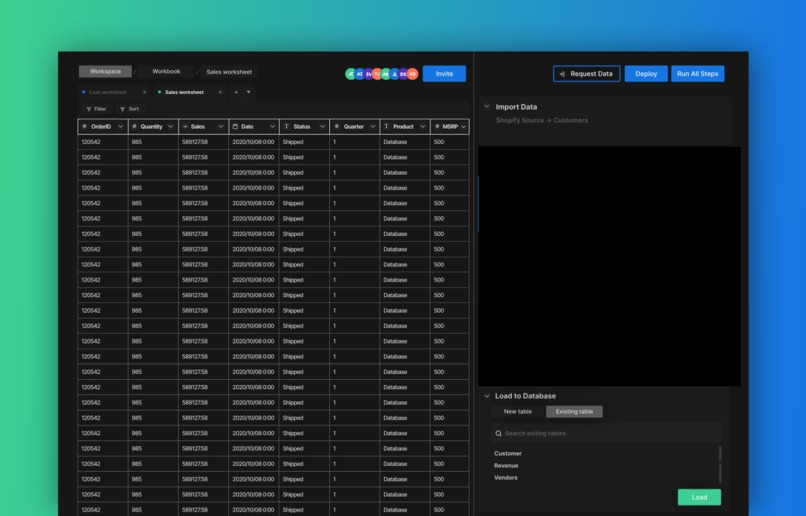The height and width of the screenshot is (516, 806).
Task: Click the number type icon in OrderID header
Action: (85, 126)
